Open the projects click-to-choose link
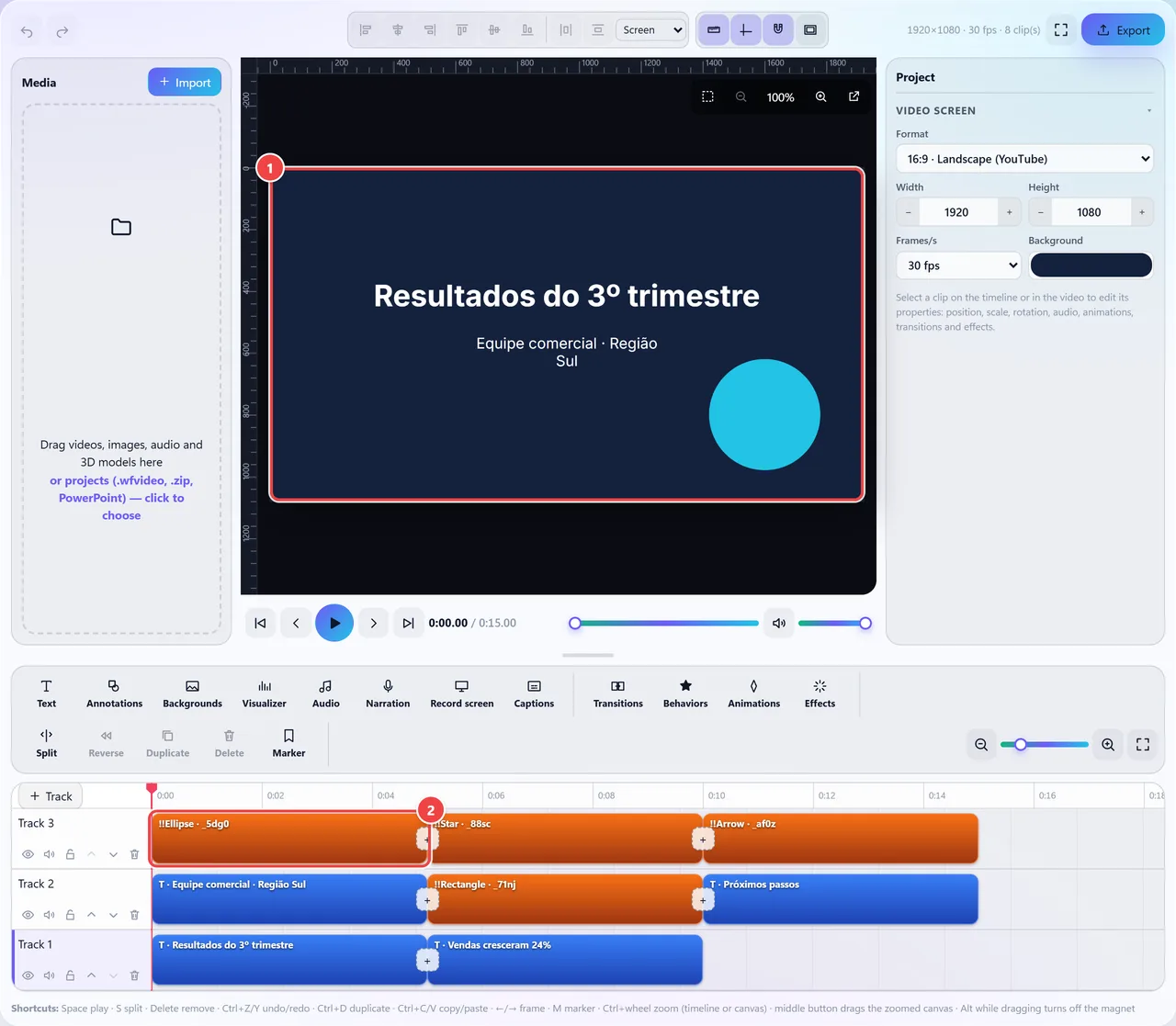The width and height of the screenshot is (1176, 1026). (121, 498)
